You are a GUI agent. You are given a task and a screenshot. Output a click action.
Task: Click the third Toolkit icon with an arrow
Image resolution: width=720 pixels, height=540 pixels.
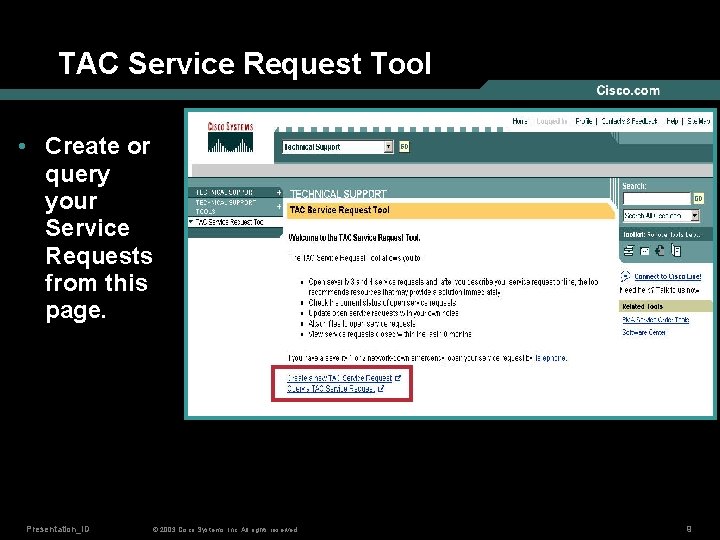click(x=660, y=250)
